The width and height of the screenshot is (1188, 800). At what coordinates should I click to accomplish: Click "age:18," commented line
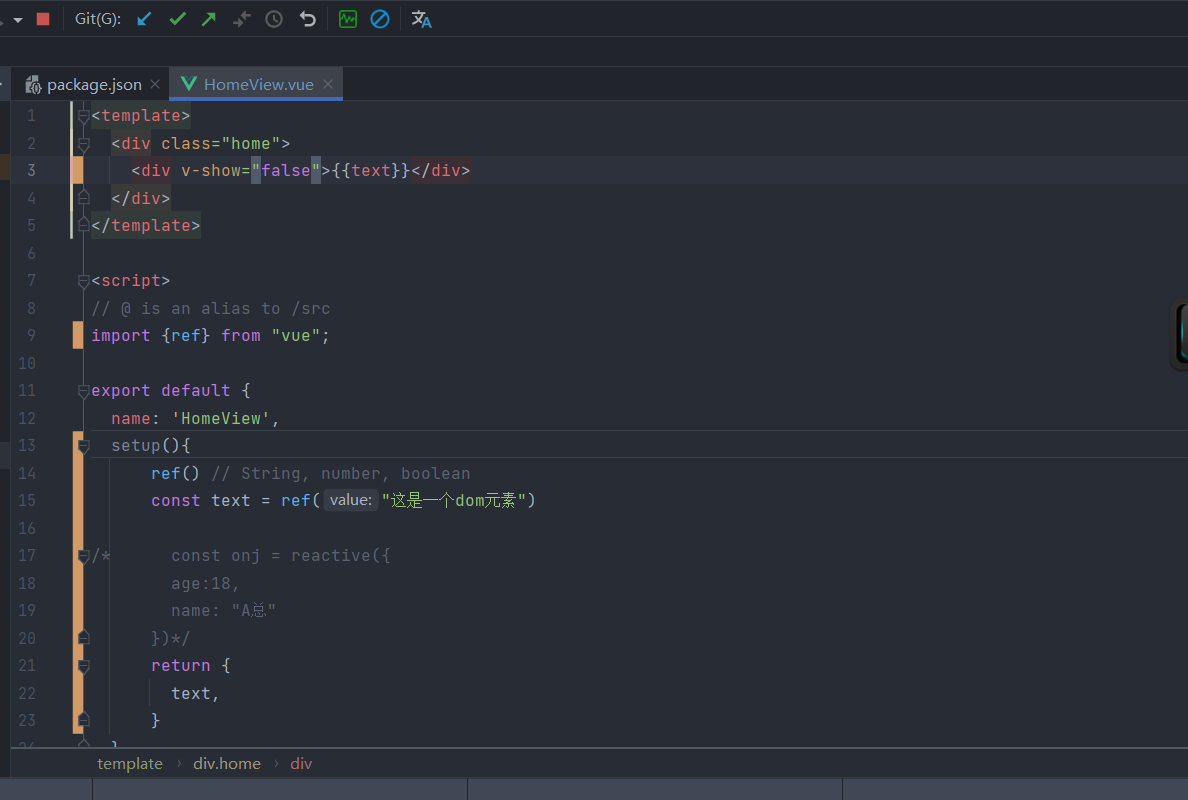[205, 583]
